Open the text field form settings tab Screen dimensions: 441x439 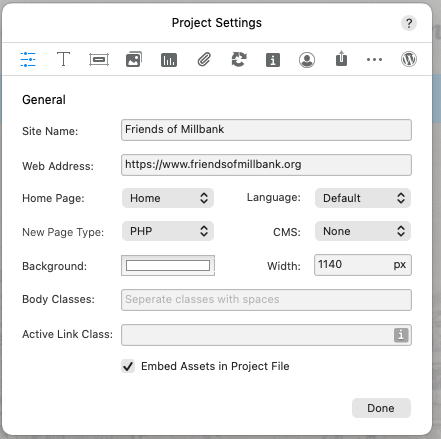[99, 60]
